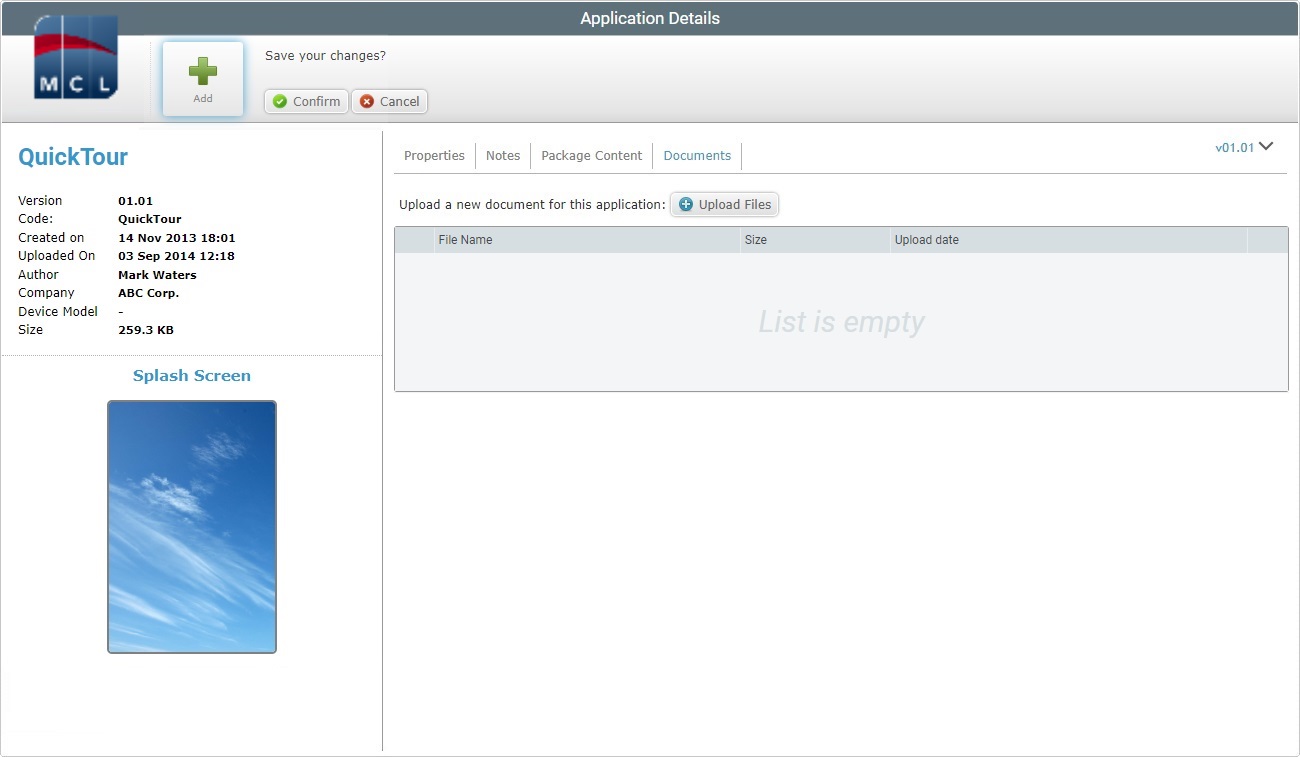Switch to the Properties tab
Viewport: 1300px width, 757px height.
434,155
